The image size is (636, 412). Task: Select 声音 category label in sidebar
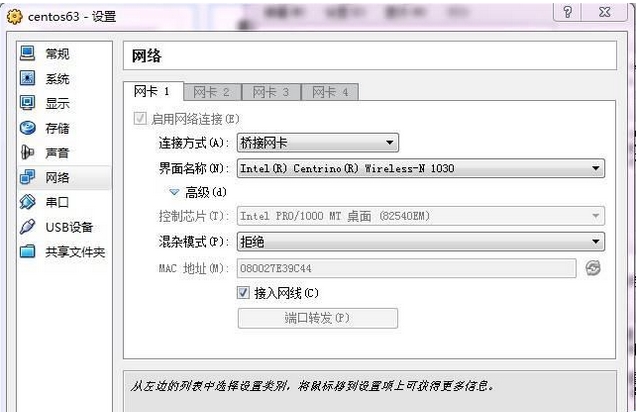pyautogui.click(x=57, y=153)
